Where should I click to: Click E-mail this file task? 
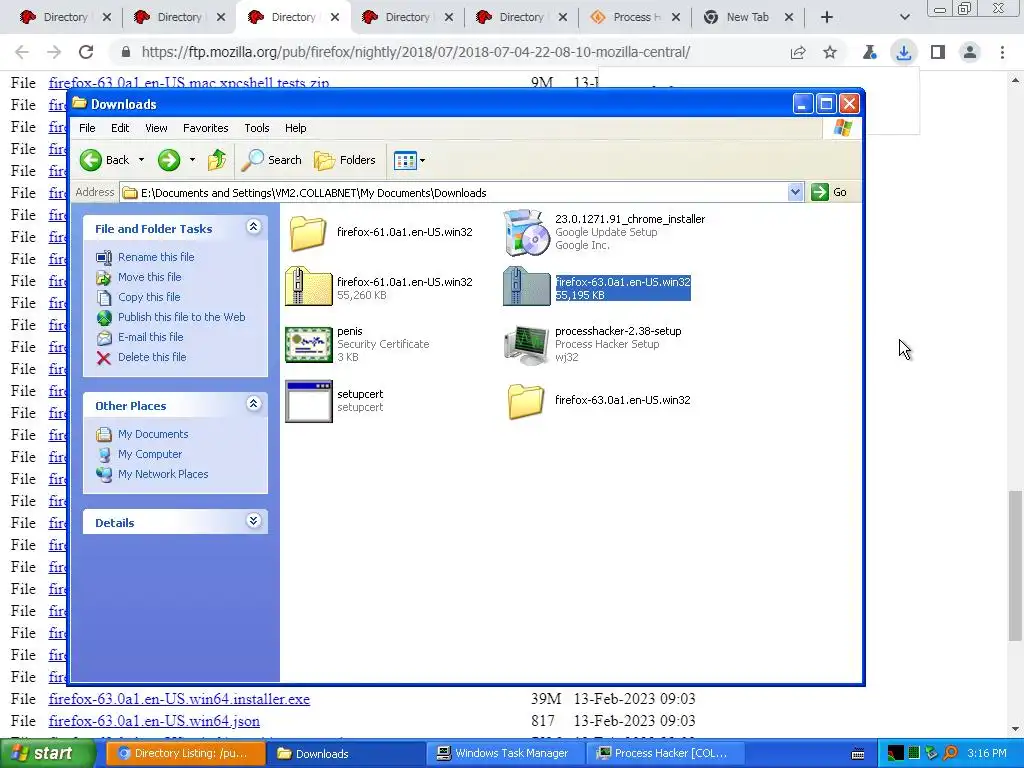click(150, 337)
